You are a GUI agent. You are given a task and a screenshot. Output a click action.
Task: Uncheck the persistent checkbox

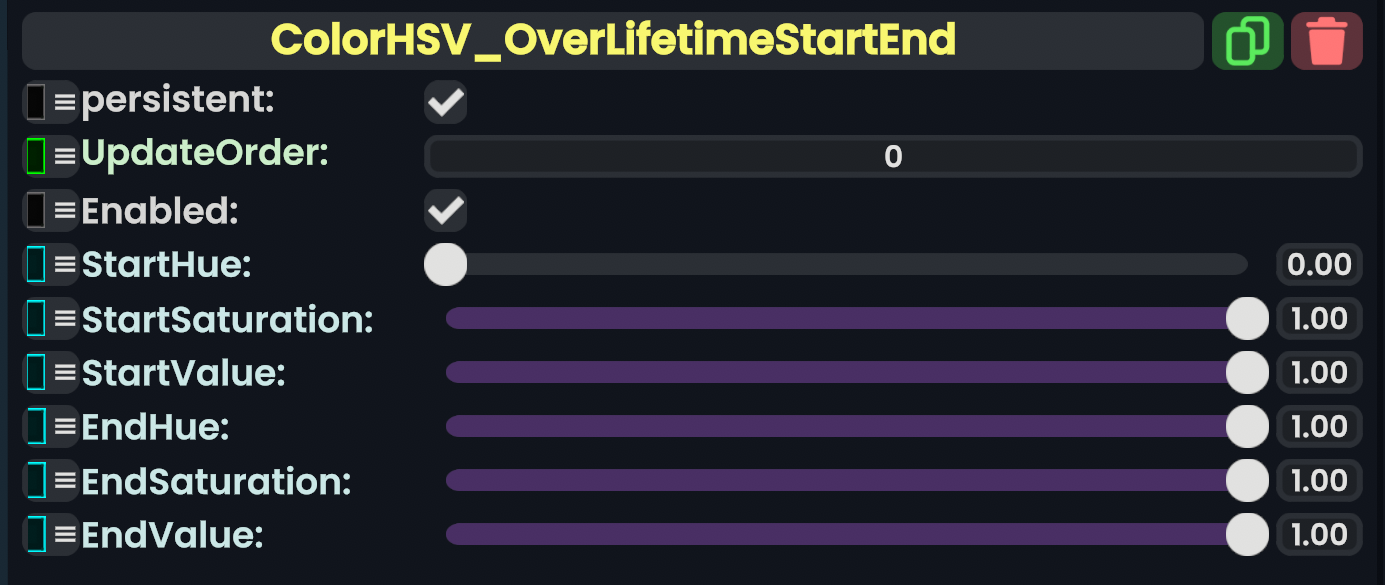click(445, 101)
